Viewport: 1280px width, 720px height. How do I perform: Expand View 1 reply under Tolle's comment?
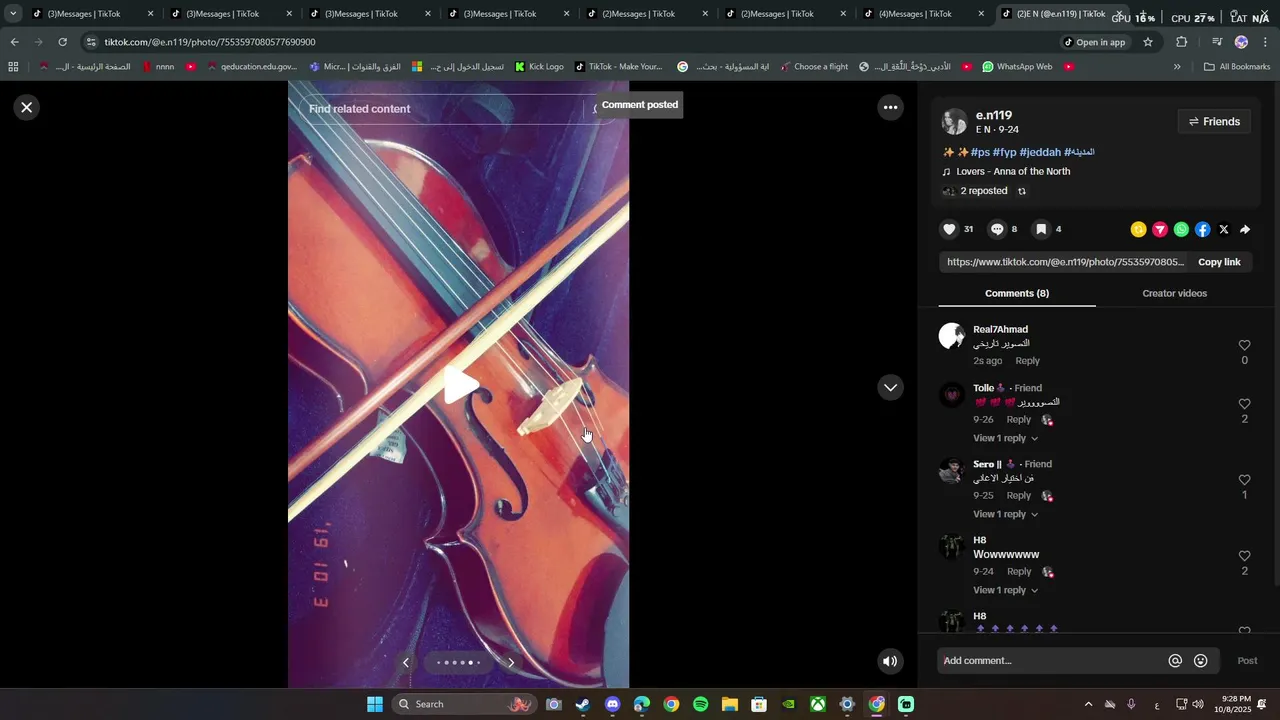coord(1005,439)
